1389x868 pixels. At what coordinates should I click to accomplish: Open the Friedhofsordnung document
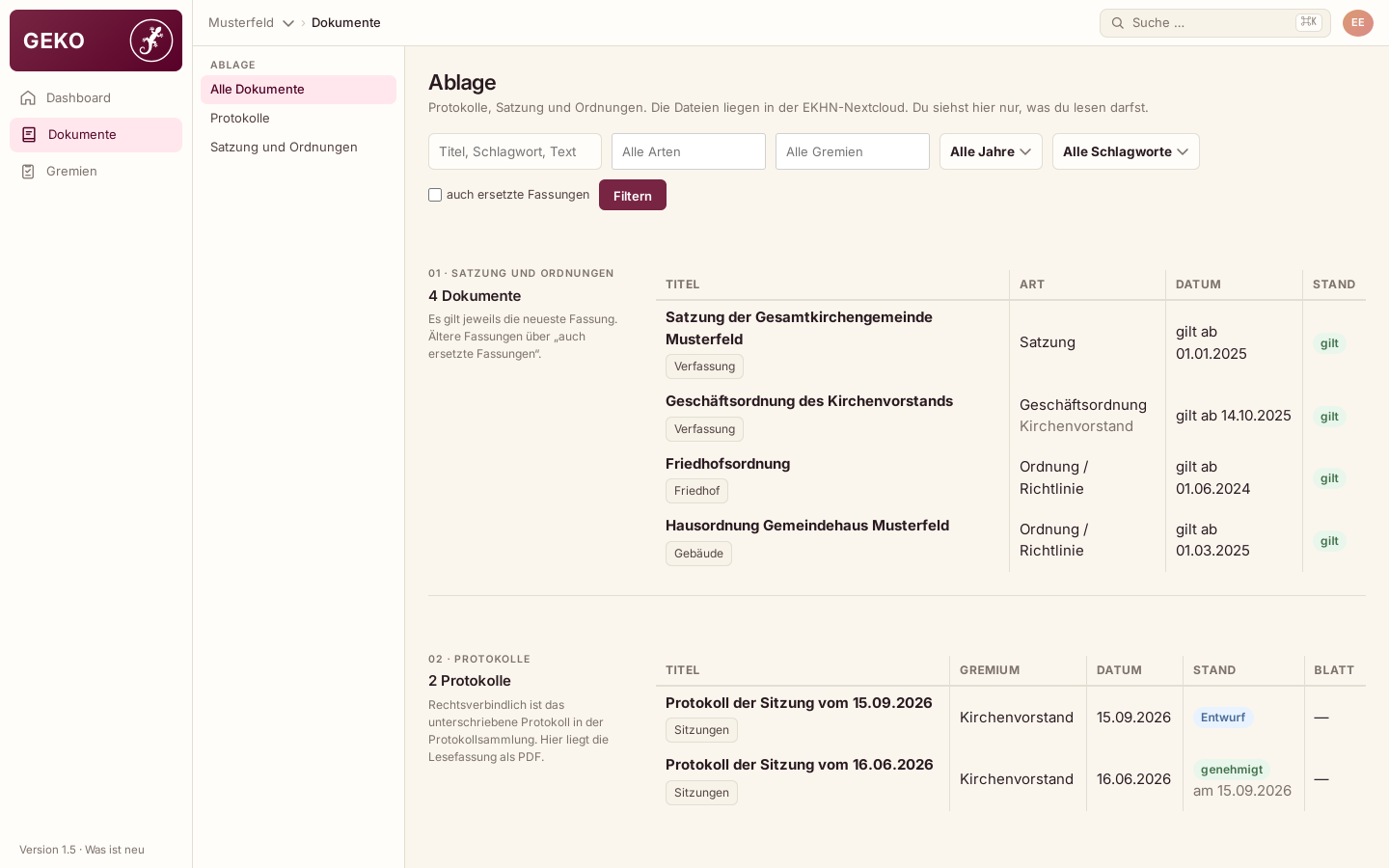point(727,464)
